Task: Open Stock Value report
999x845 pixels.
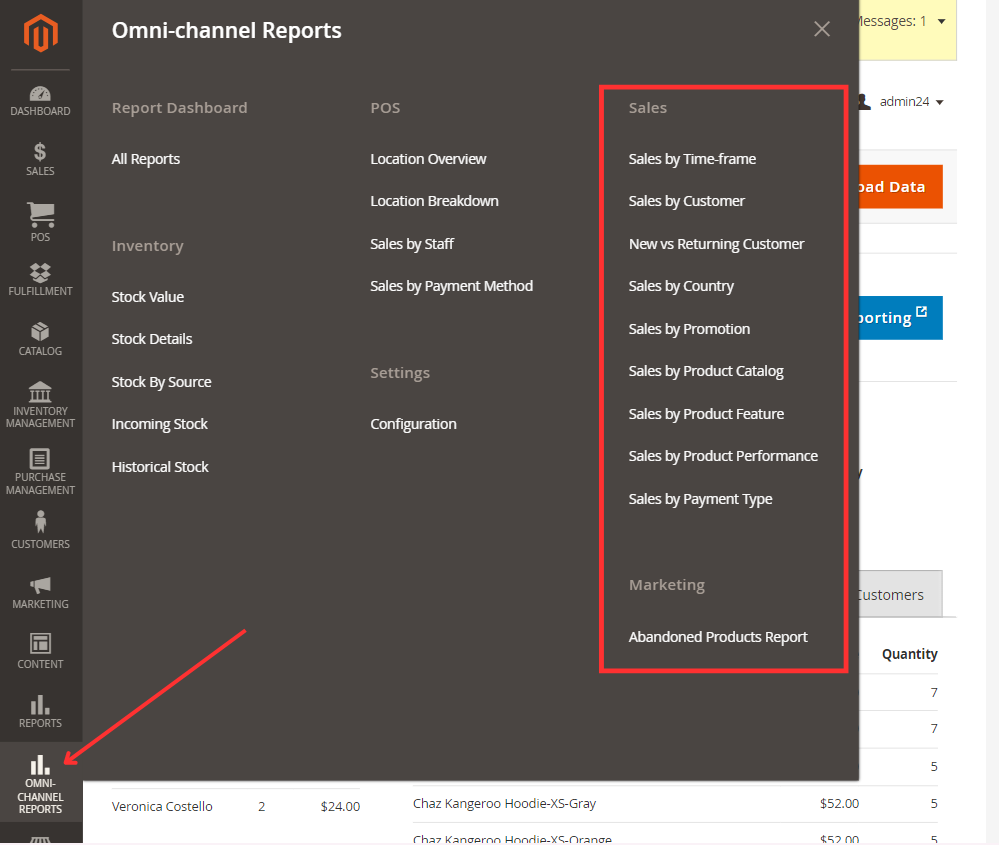Action: (x=148, y=297)
